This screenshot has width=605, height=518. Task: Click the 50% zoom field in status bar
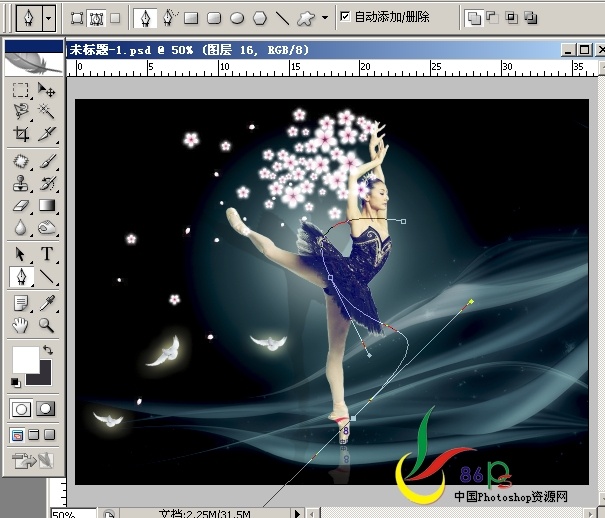[x=73, y=513]
